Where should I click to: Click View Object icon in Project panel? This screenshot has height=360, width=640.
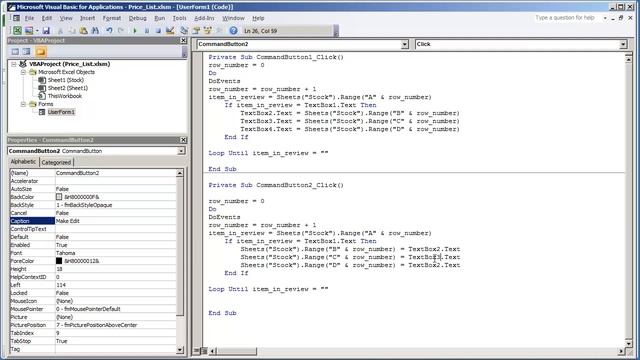coord(27,52)
